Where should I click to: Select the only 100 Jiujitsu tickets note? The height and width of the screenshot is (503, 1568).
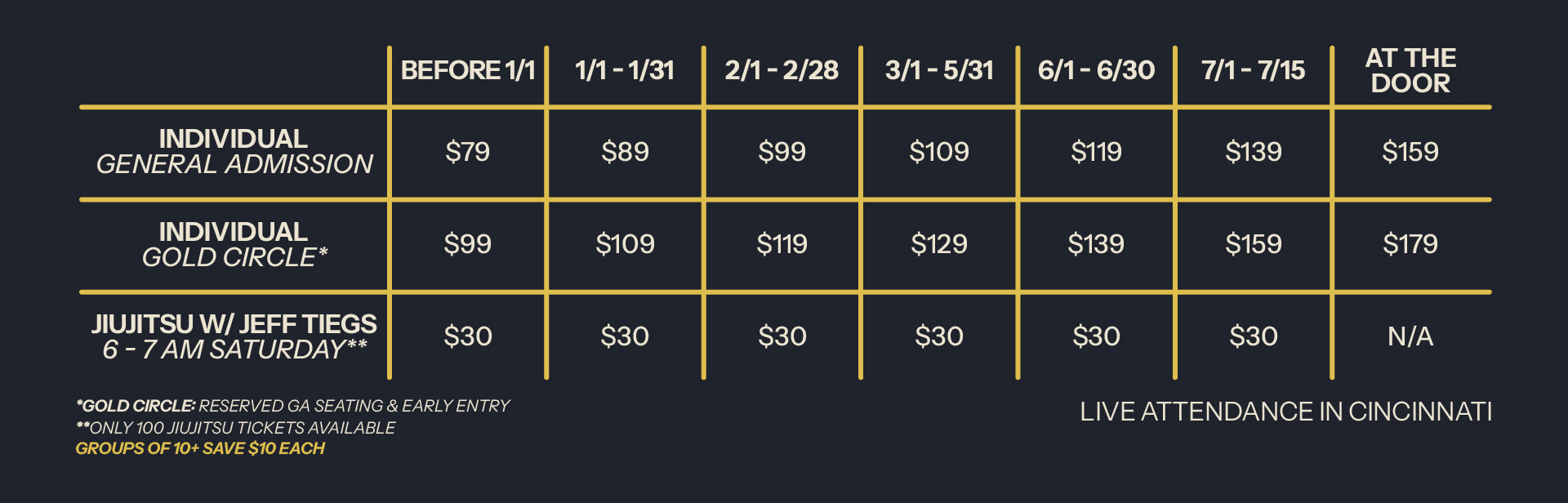click(x=235, y=428)
